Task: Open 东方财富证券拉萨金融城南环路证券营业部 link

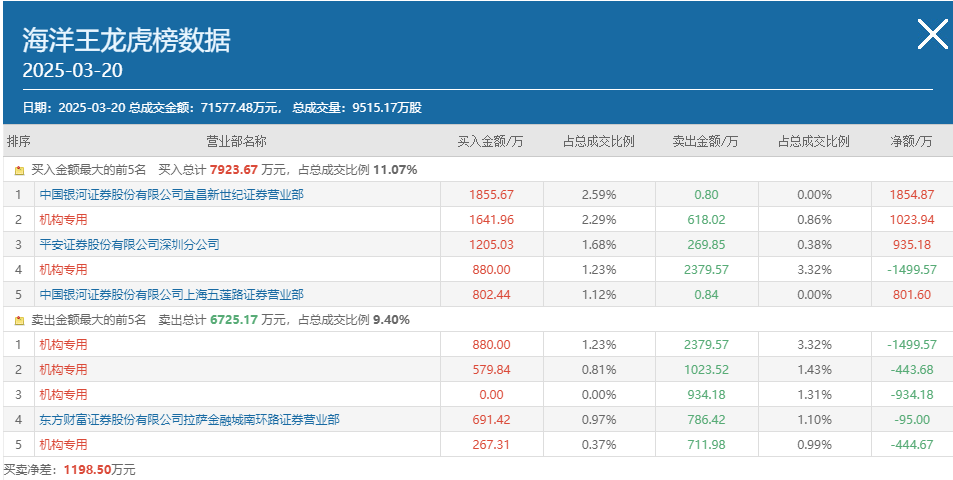Action: 190,420
